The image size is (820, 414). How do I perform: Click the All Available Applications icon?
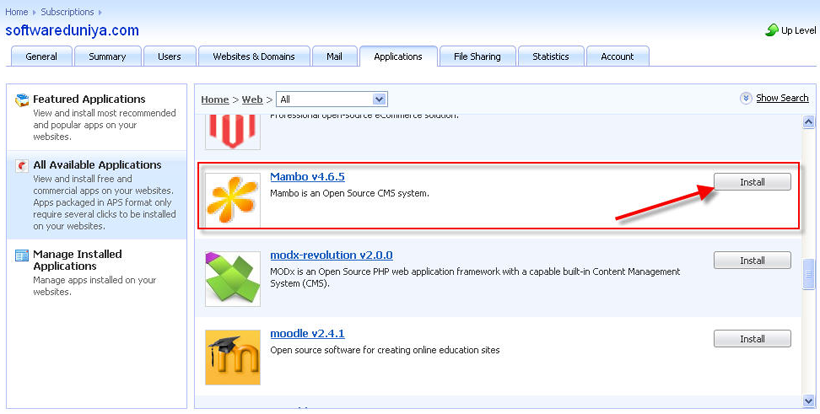22,165
